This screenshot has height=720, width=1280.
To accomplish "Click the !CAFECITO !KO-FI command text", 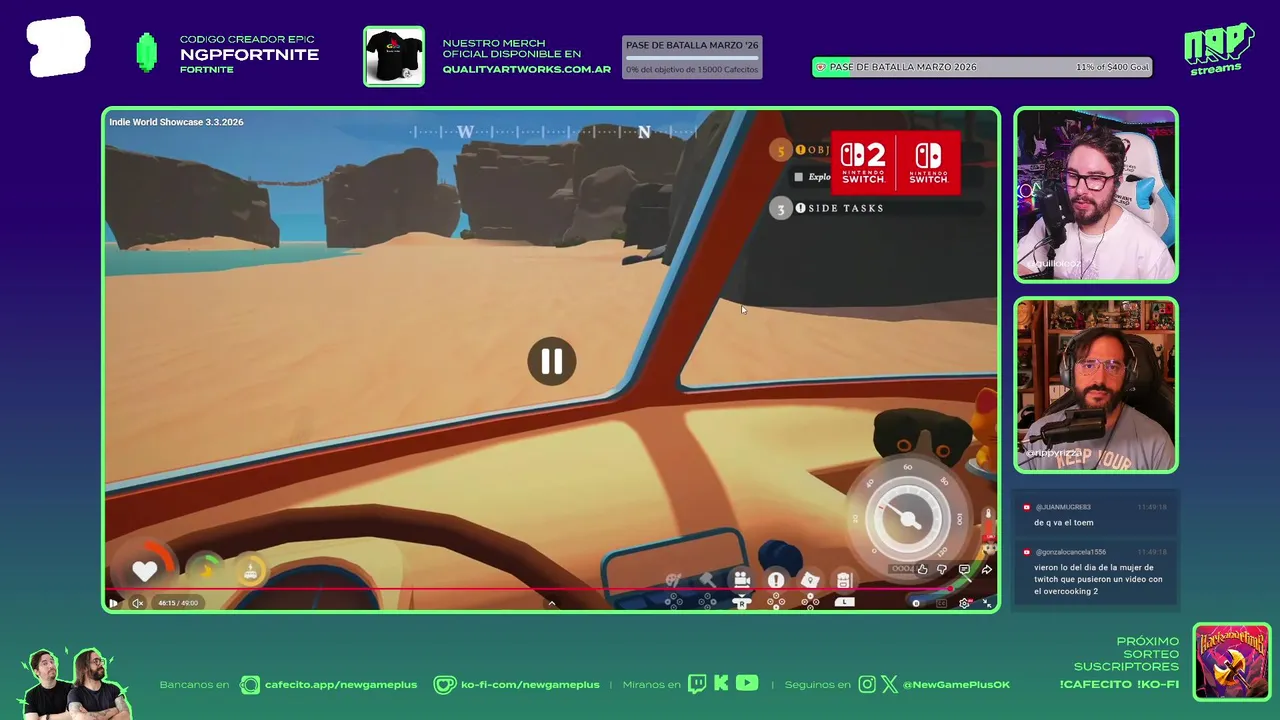I will [x=1119, y=685].
